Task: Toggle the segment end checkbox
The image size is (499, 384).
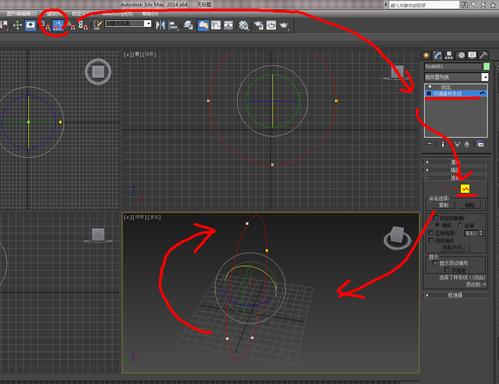Action: 431,240
